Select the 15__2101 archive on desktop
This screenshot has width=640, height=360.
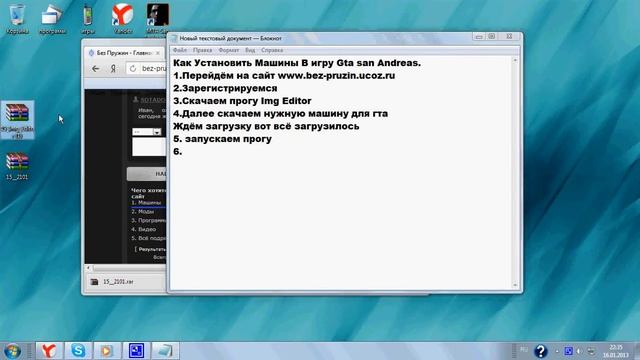pos(17,166)
